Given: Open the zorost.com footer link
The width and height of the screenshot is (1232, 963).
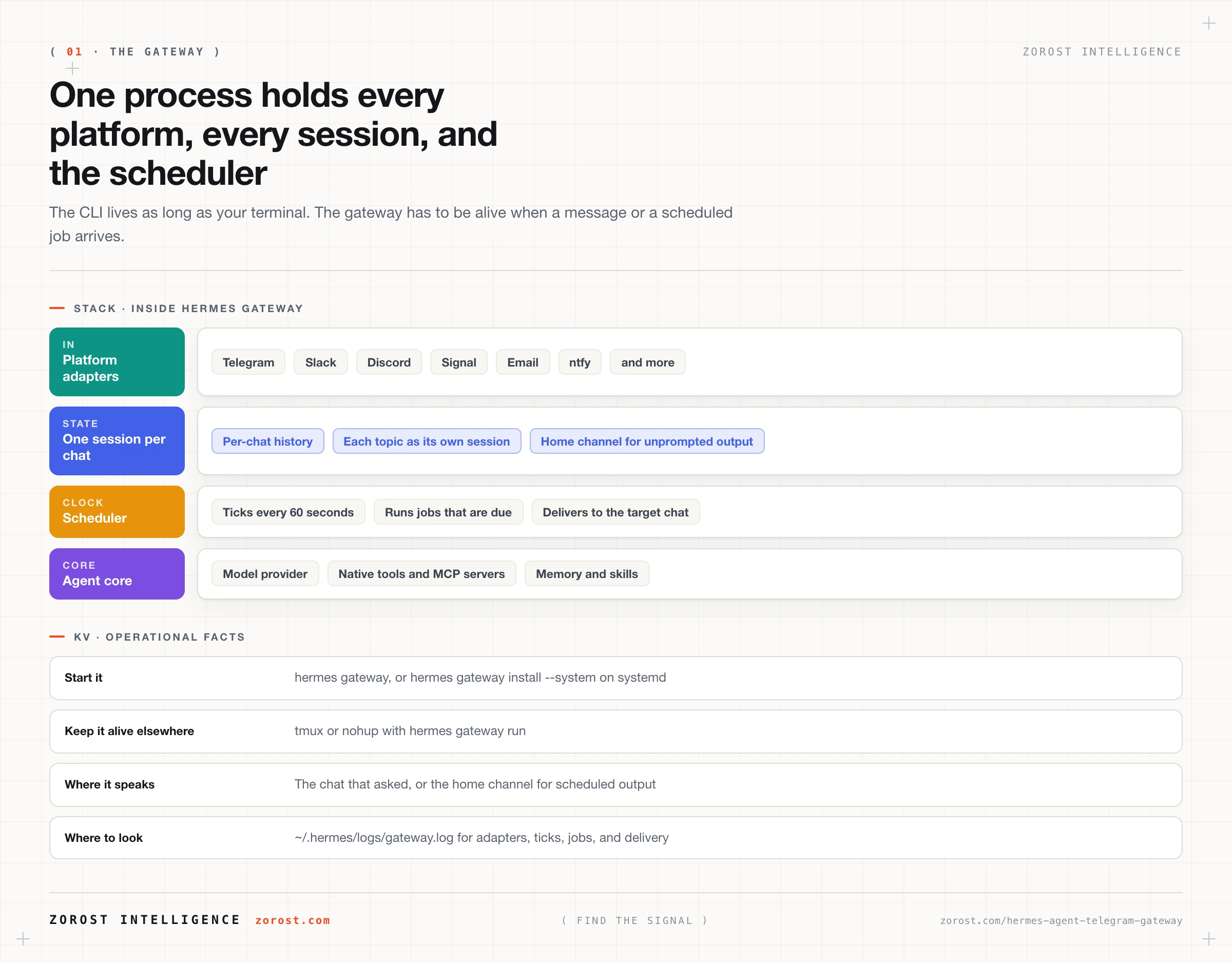Looking at the screenshot, I should tap(292, 920).
